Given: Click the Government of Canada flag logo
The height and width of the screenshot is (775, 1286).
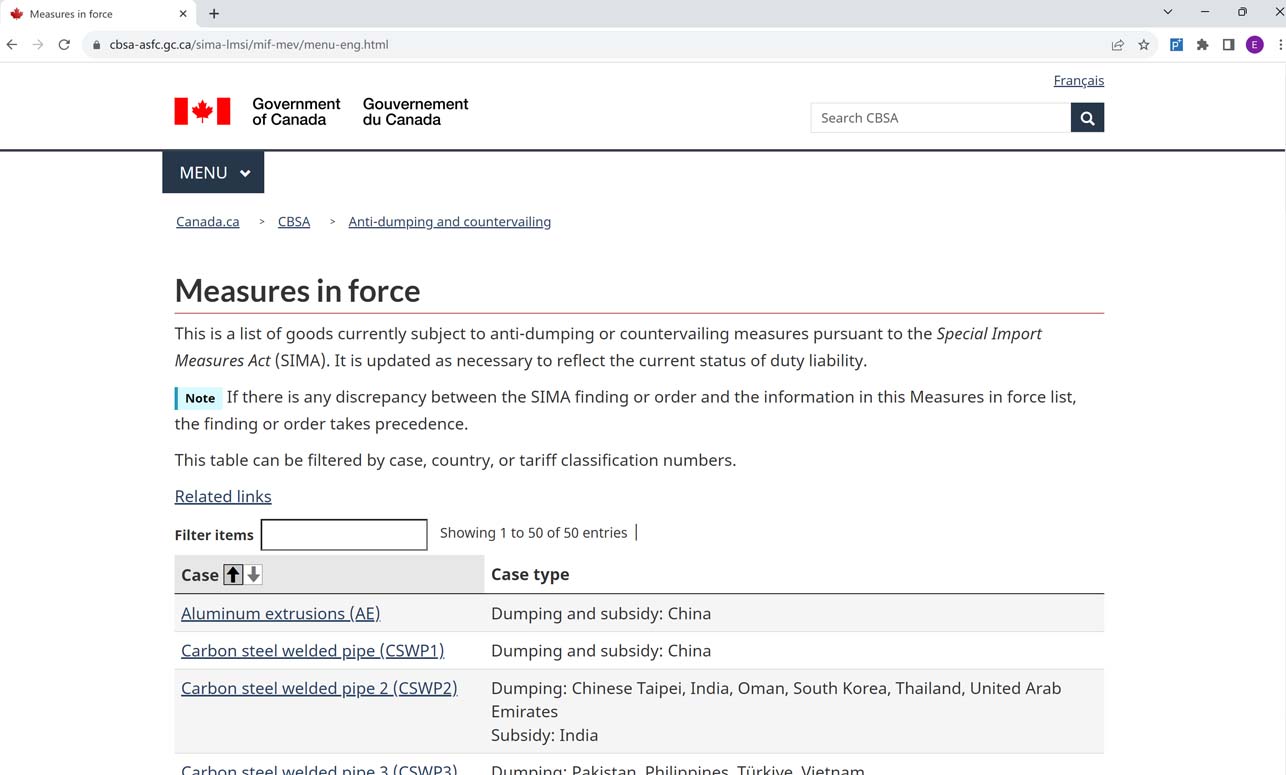Looking at the screenshot, I should tap(202, 111).
